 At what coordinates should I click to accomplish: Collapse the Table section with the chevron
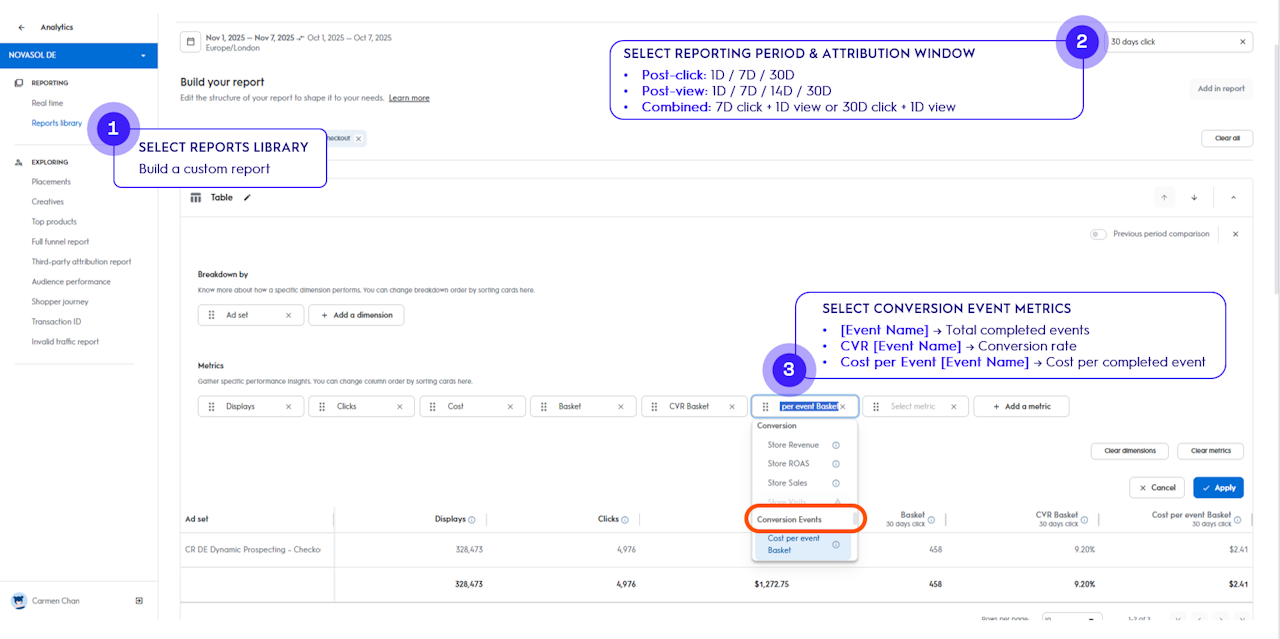click(1233, 198)
